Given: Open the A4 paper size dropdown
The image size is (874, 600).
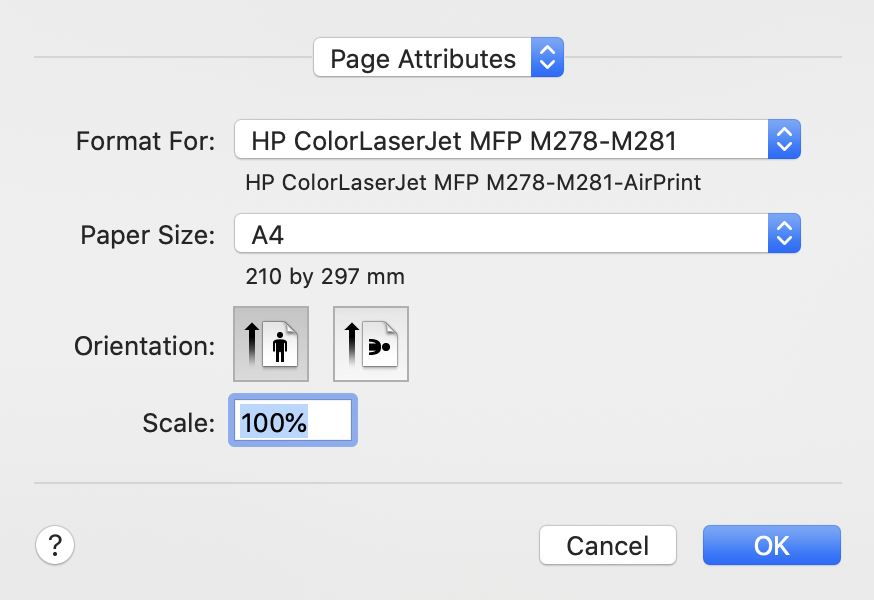Looking at the screenshot, I should (517, 233).
